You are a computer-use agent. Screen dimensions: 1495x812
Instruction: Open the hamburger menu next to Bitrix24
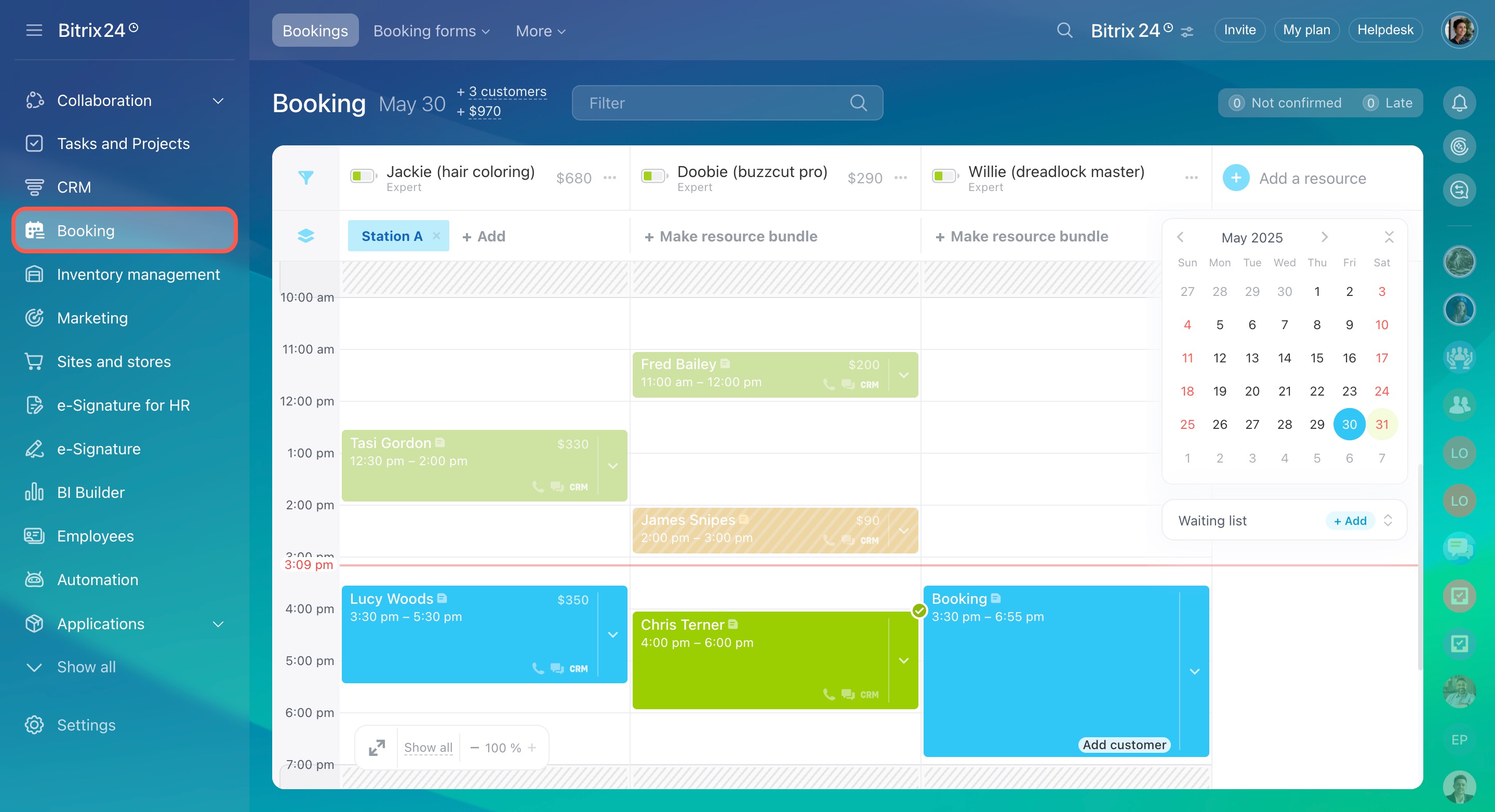tap(34, 30)
